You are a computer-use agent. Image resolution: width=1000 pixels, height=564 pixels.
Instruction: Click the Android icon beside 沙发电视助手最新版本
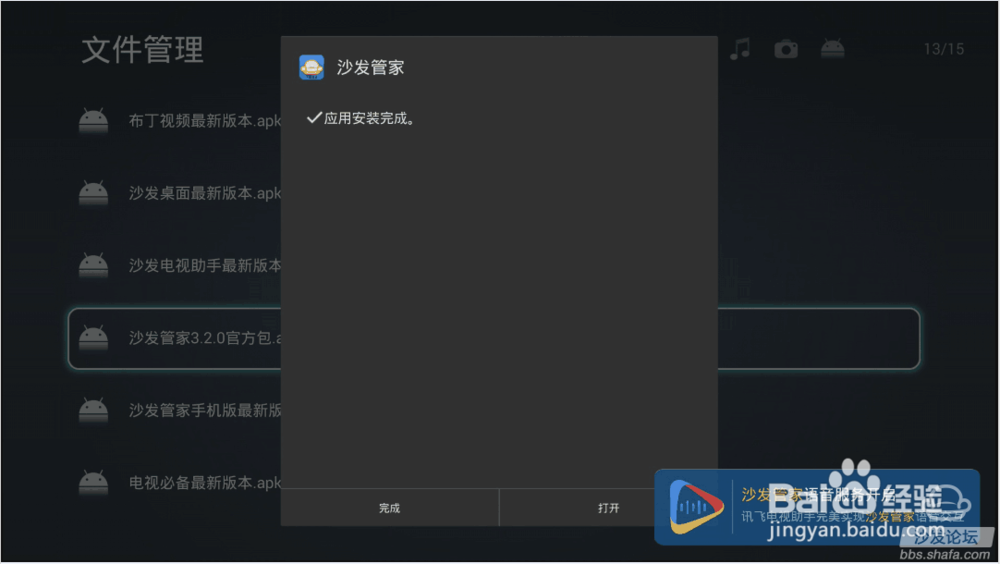(x=93, y=265)
